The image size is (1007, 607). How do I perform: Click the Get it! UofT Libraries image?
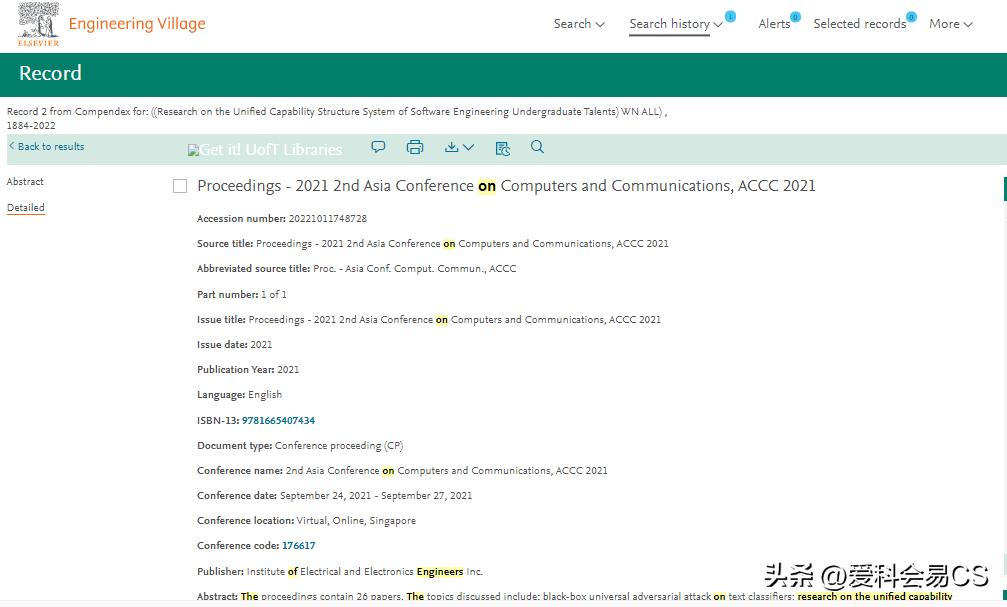[x=265, y=150]
